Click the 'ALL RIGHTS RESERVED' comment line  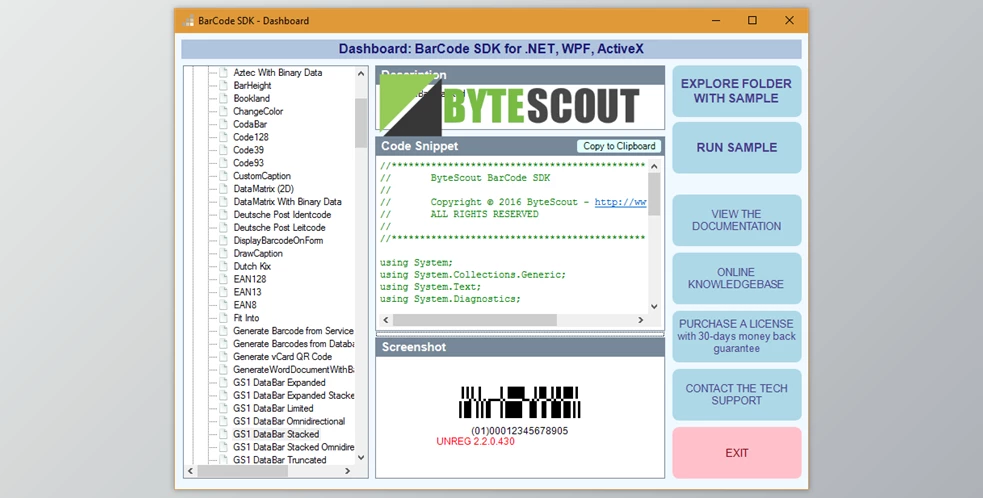click(484, 214)
